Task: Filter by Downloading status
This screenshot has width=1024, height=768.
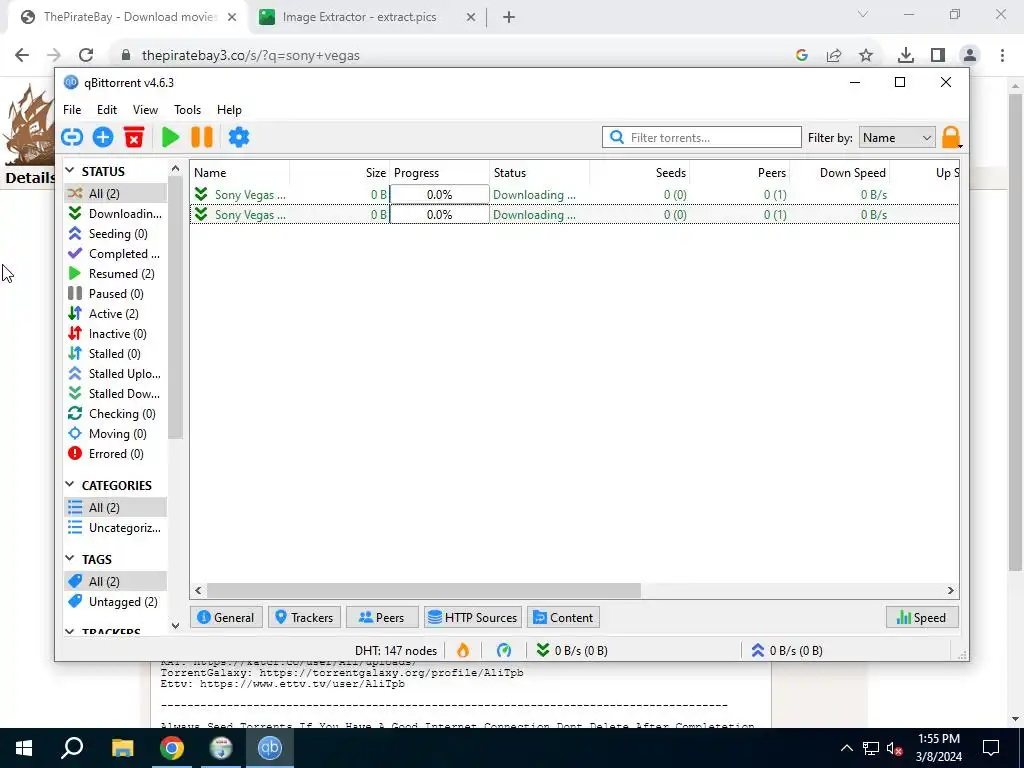Action: (116, 214)
